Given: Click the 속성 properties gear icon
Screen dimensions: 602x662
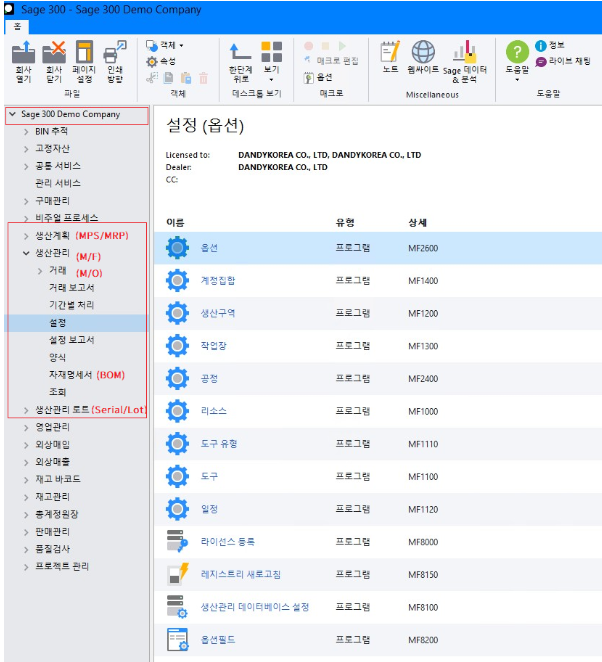Looking at the screenshot, I should pos(152,62).
